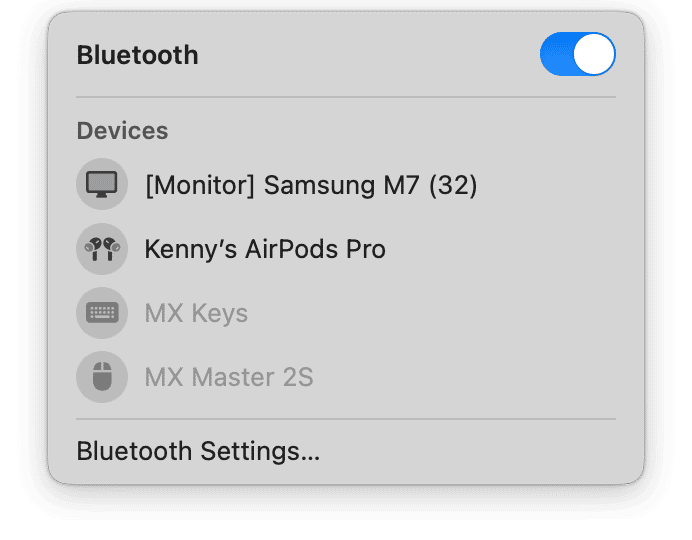Viewport: 692px width, 540px height.
Task: Disconnect the Samsung M7 monitor via its name
Action: coord(310,185)
